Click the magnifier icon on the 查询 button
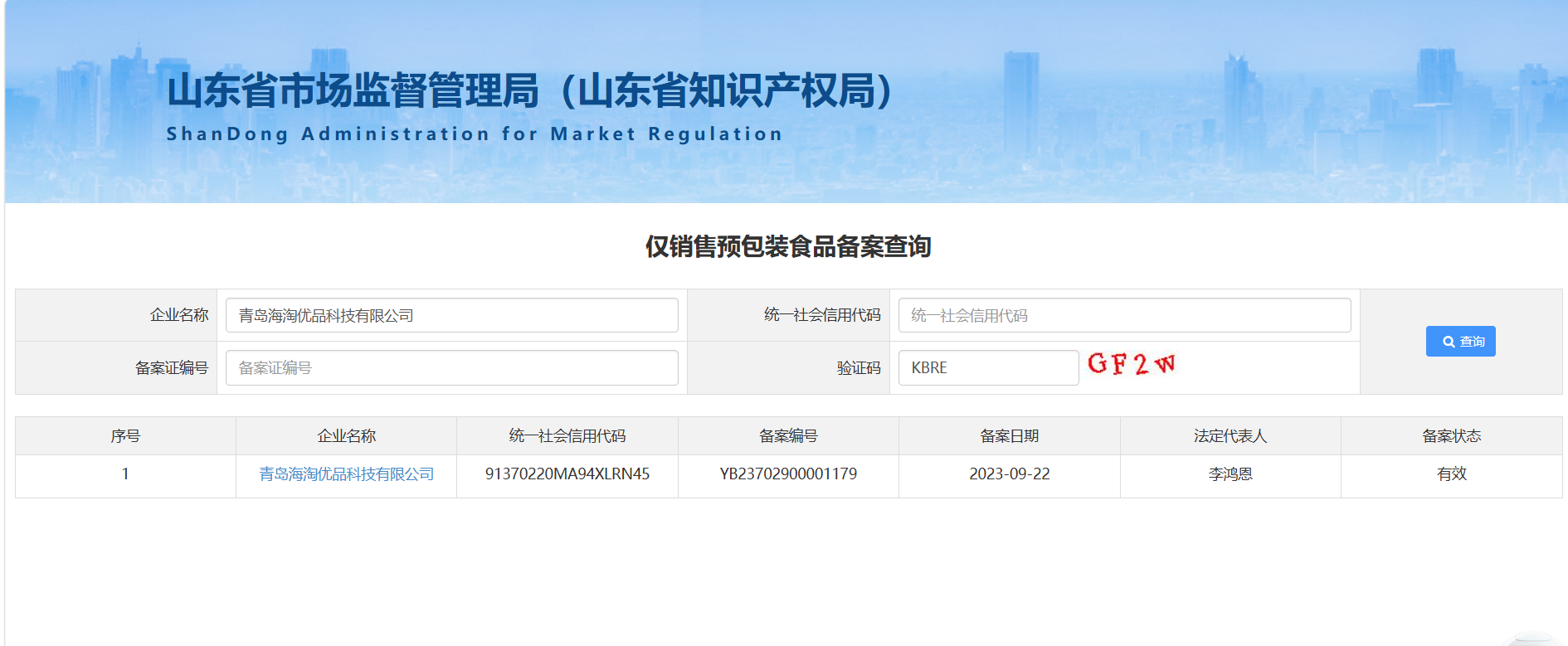Screen dimensions: 1568x646 [x=1449, y=342]
